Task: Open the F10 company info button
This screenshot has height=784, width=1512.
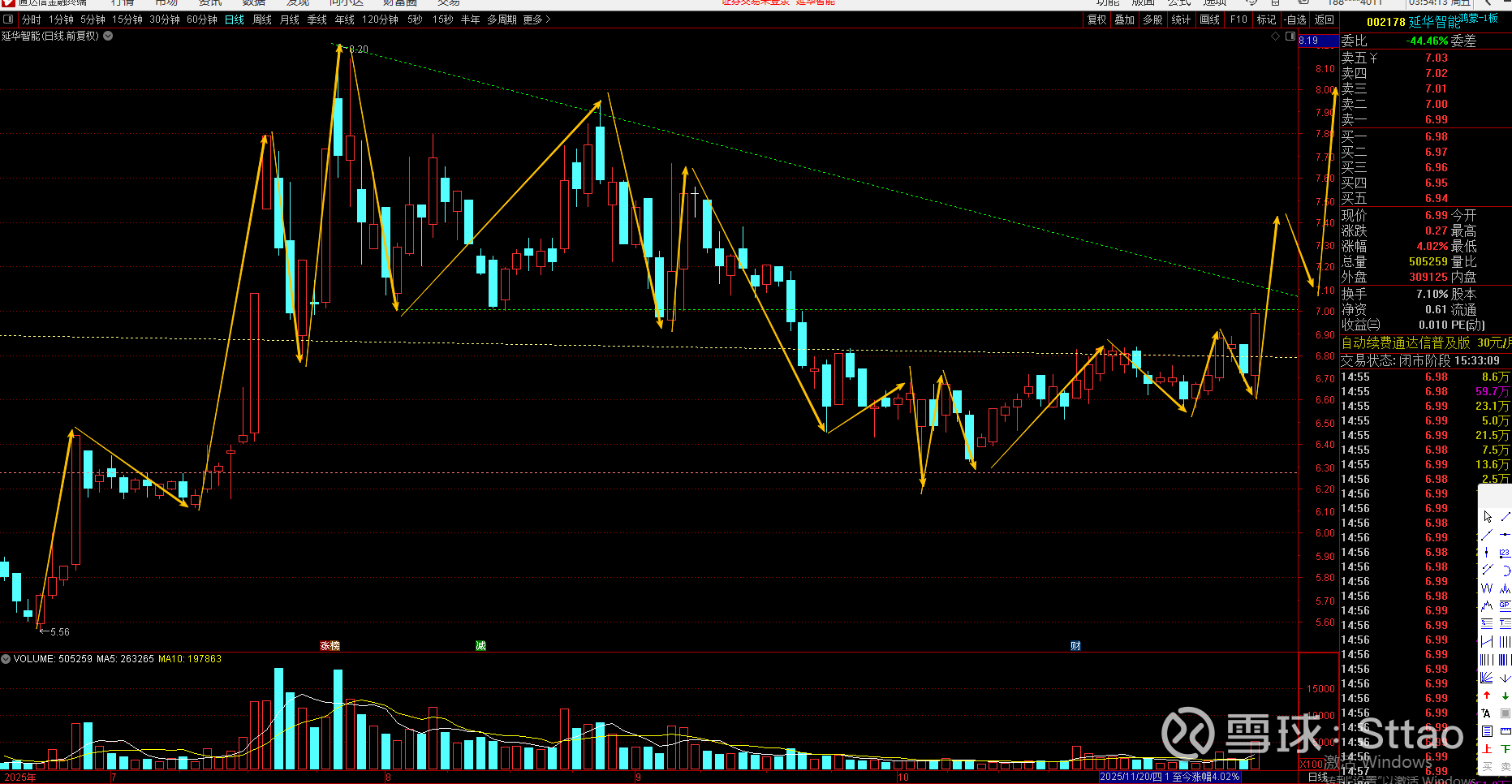Action: tap(1238, 19)
